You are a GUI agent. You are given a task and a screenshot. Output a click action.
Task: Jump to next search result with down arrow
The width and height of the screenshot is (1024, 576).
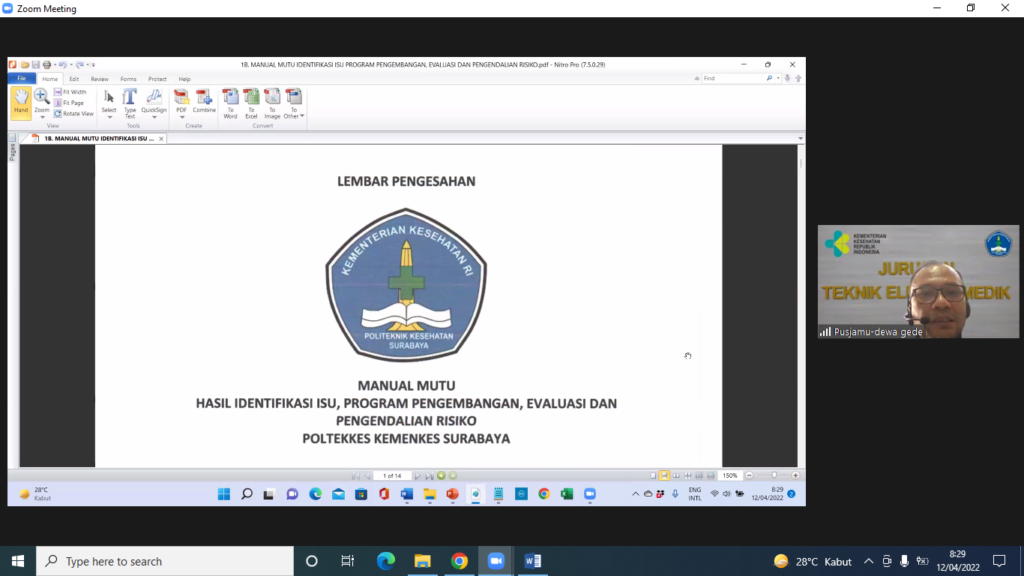(x=788, y=78)
